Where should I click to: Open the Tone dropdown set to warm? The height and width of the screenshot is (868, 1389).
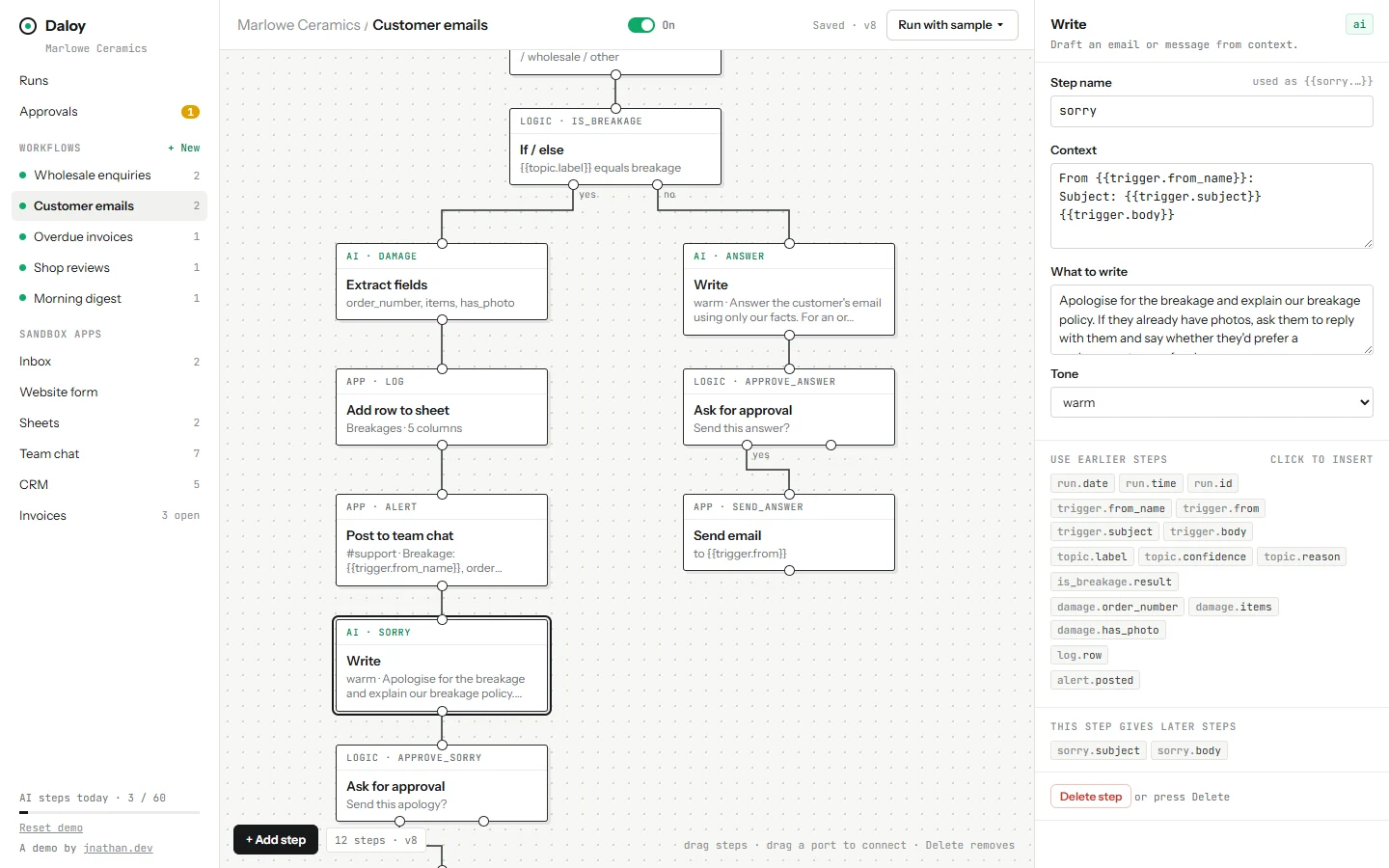[x=1212, y=402]
